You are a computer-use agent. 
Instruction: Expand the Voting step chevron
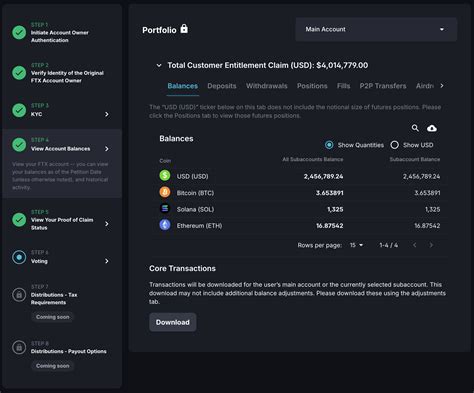coord(107,261)
